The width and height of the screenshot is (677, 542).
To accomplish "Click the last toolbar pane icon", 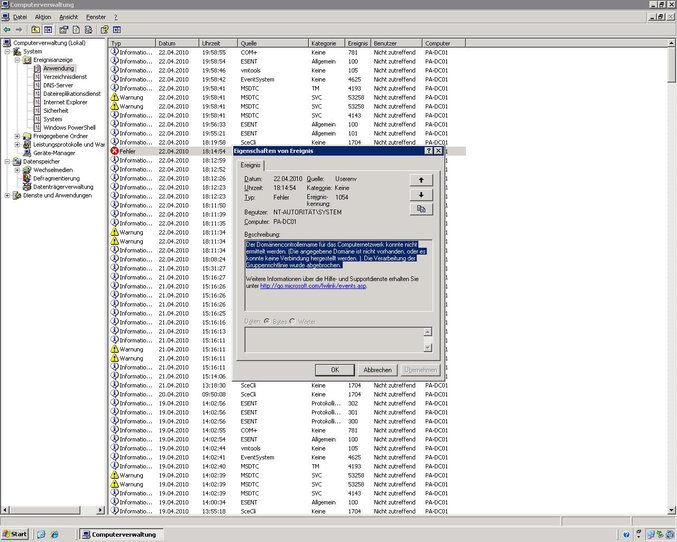I will (x=117, y=30).
